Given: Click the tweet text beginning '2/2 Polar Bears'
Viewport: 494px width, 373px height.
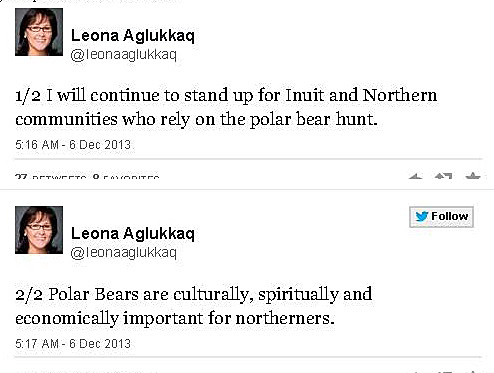Looking at the screenshot, I should pyautogui.click(x=194, y=306).
